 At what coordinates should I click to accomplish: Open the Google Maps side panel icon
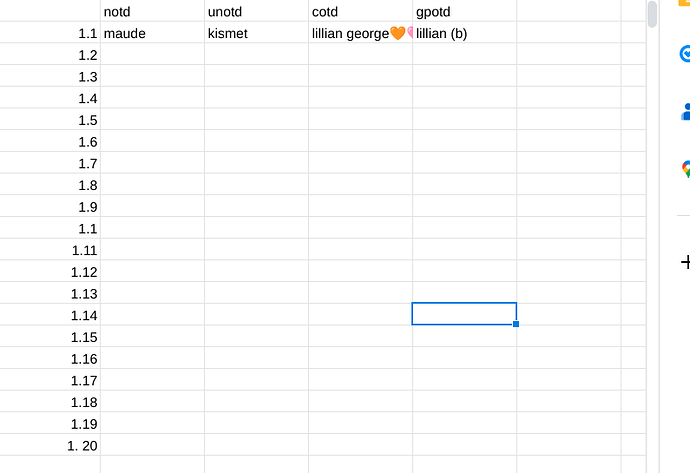pos(686,169)
